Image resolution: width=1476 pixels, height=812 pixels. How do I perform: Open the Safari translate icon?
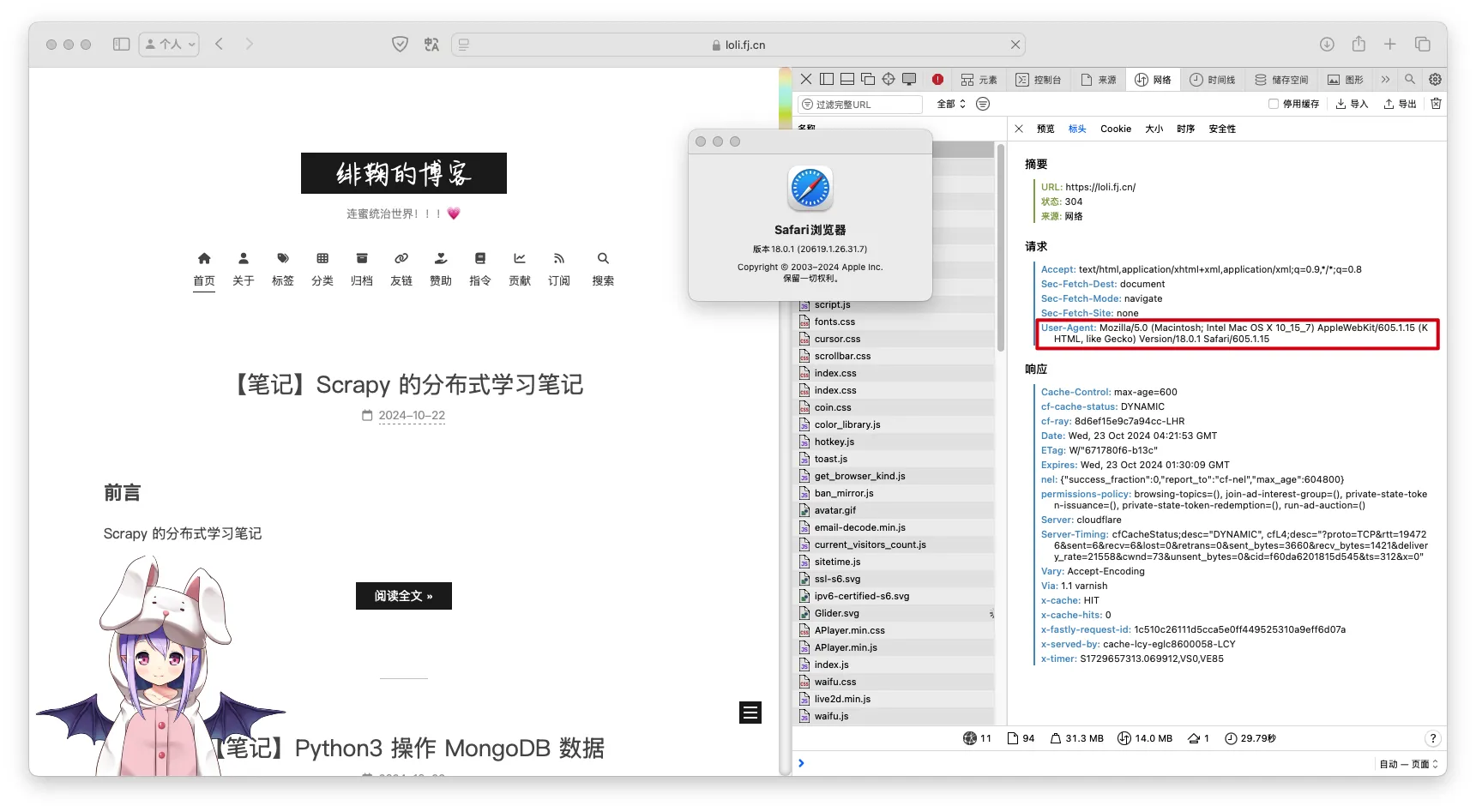pos(431,45)
